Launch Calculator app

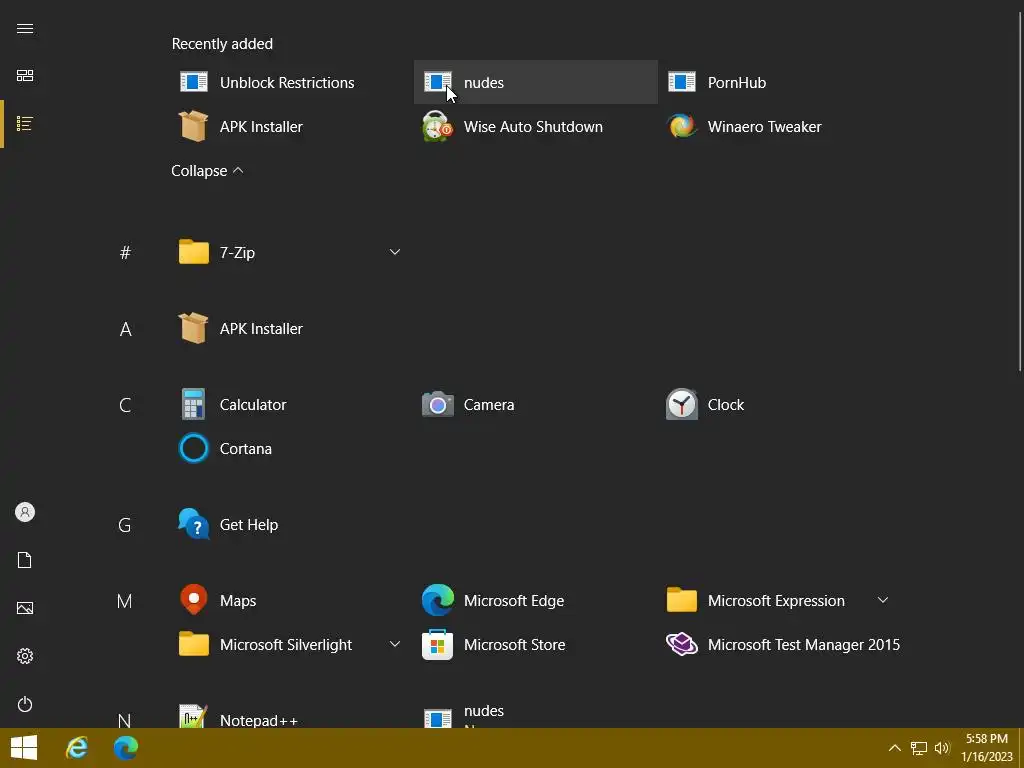pyautogui.click(x=292, y=404)
